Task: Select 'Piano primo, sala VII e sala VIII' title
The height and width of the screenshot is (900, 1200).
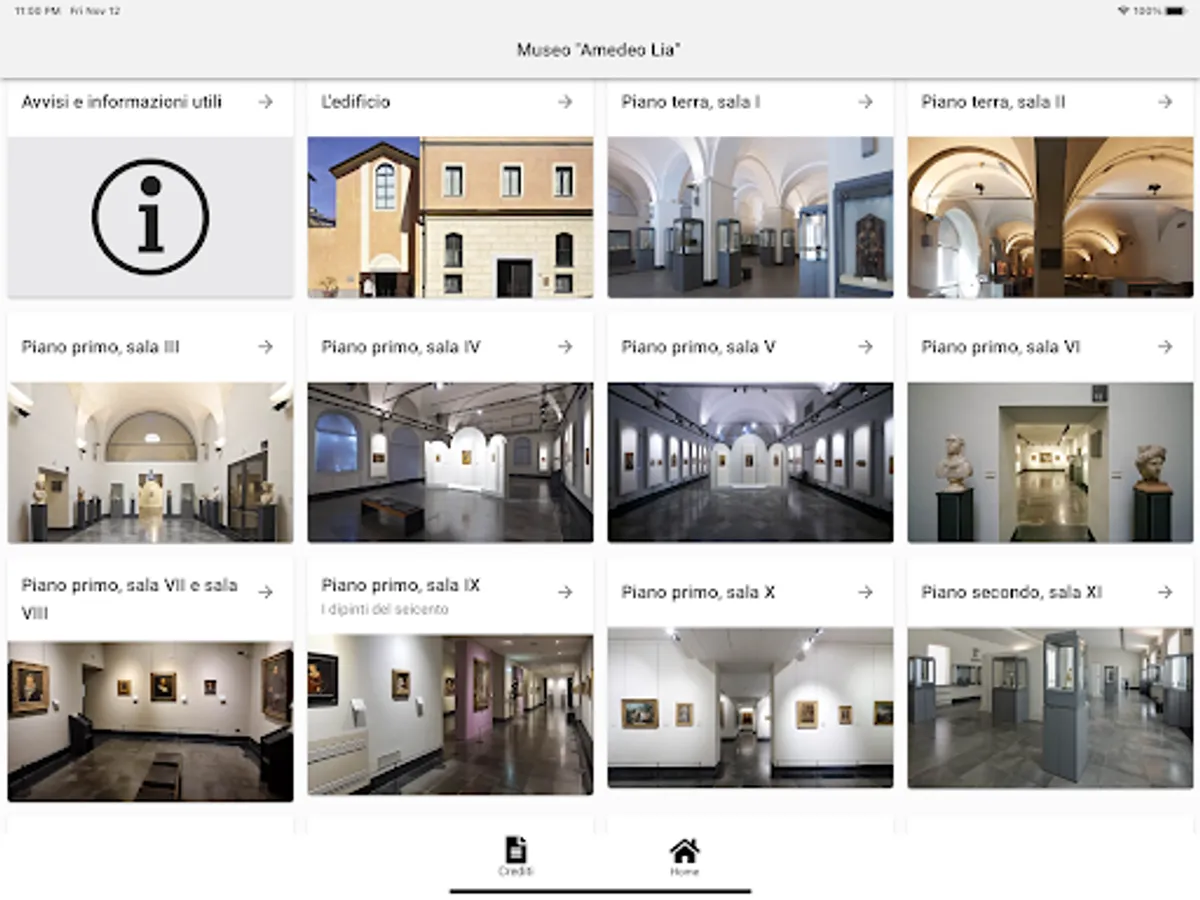Action: [130, 598]
